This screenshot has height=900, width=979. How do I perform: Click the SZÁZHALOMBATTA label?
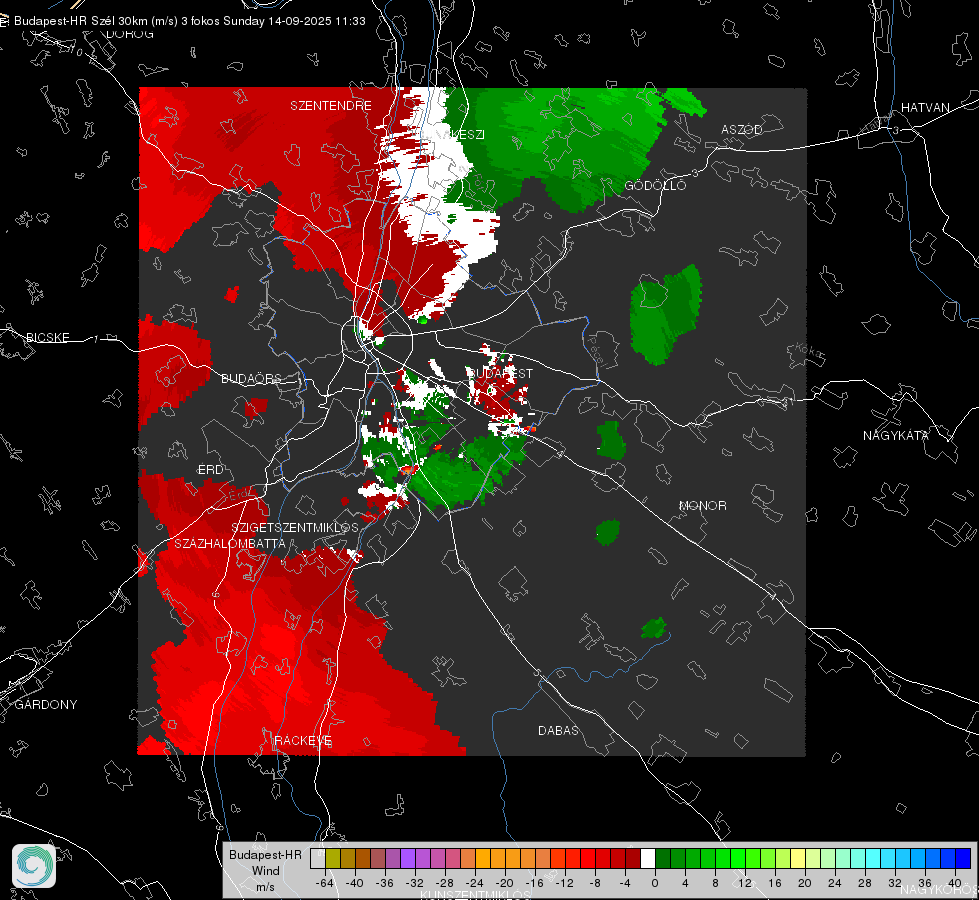[x=230, y=543]
